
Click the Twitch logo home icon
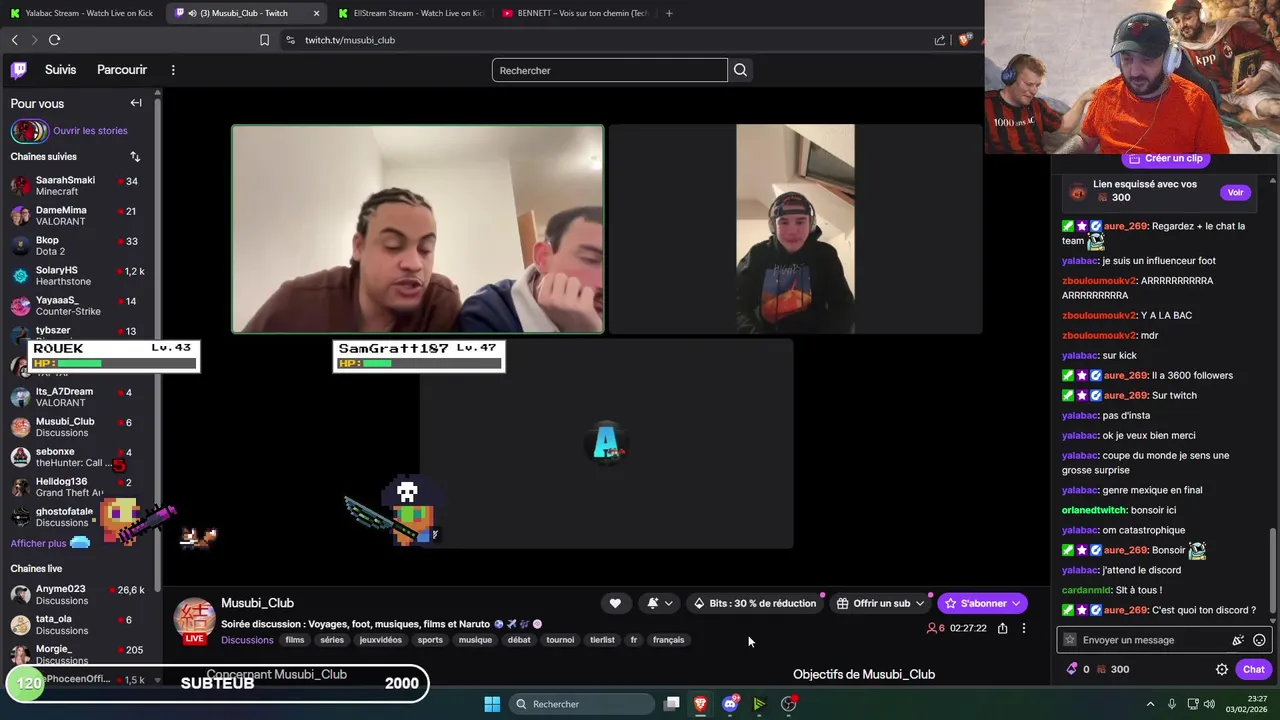pyautogui.click(x=19, y=70)
